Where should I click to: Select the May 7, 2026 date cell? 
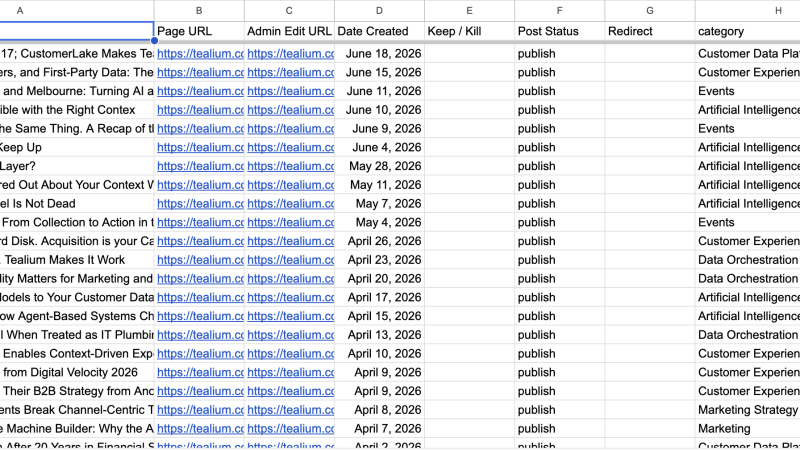379,204
